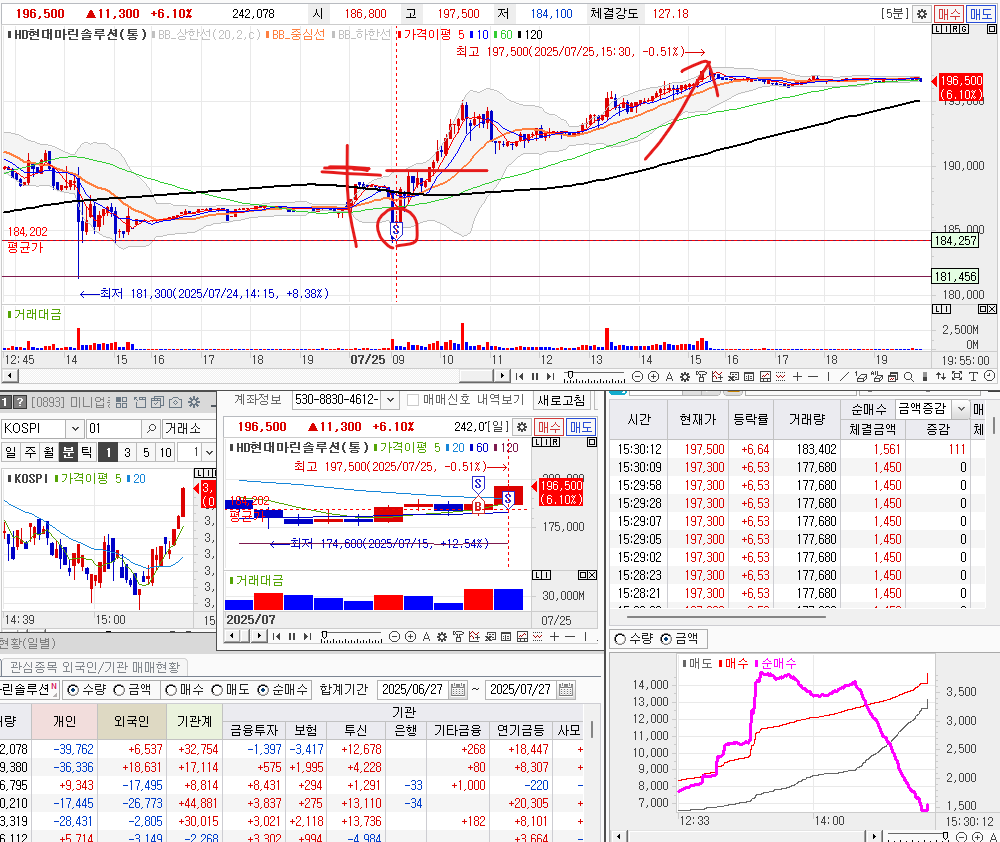Select 매도 radio in investor trading panel
The image size is (1000, 842).
click(x=217, y=690)
